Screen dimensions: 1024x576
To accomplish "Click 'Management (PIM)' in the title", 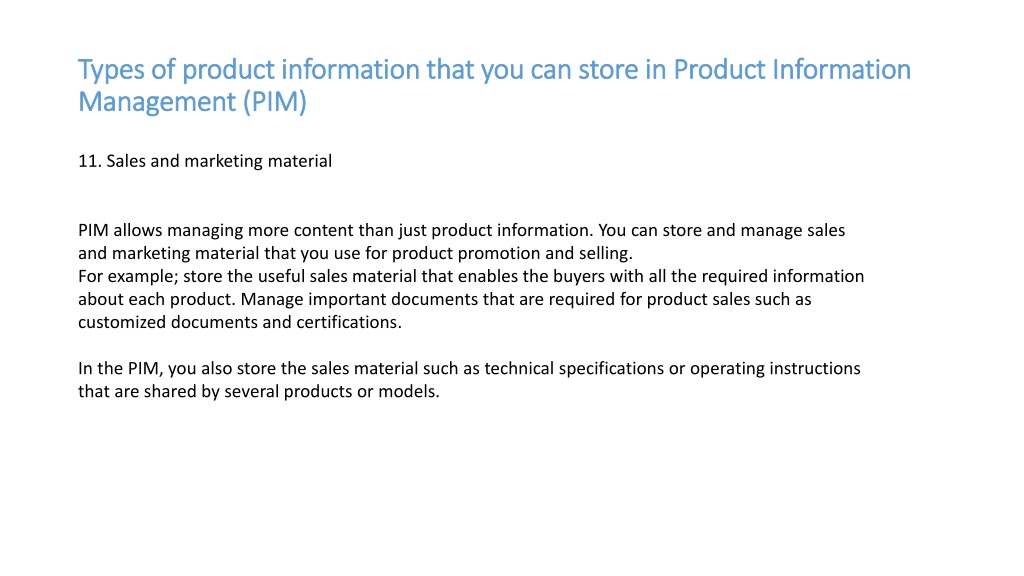I will point(192,103).
